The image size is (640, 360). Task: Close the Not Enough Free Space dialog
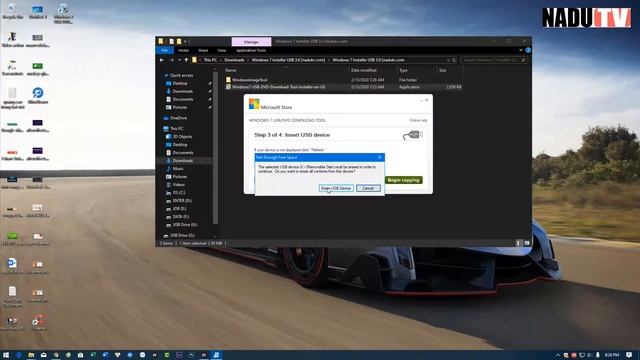coord(380,157)
